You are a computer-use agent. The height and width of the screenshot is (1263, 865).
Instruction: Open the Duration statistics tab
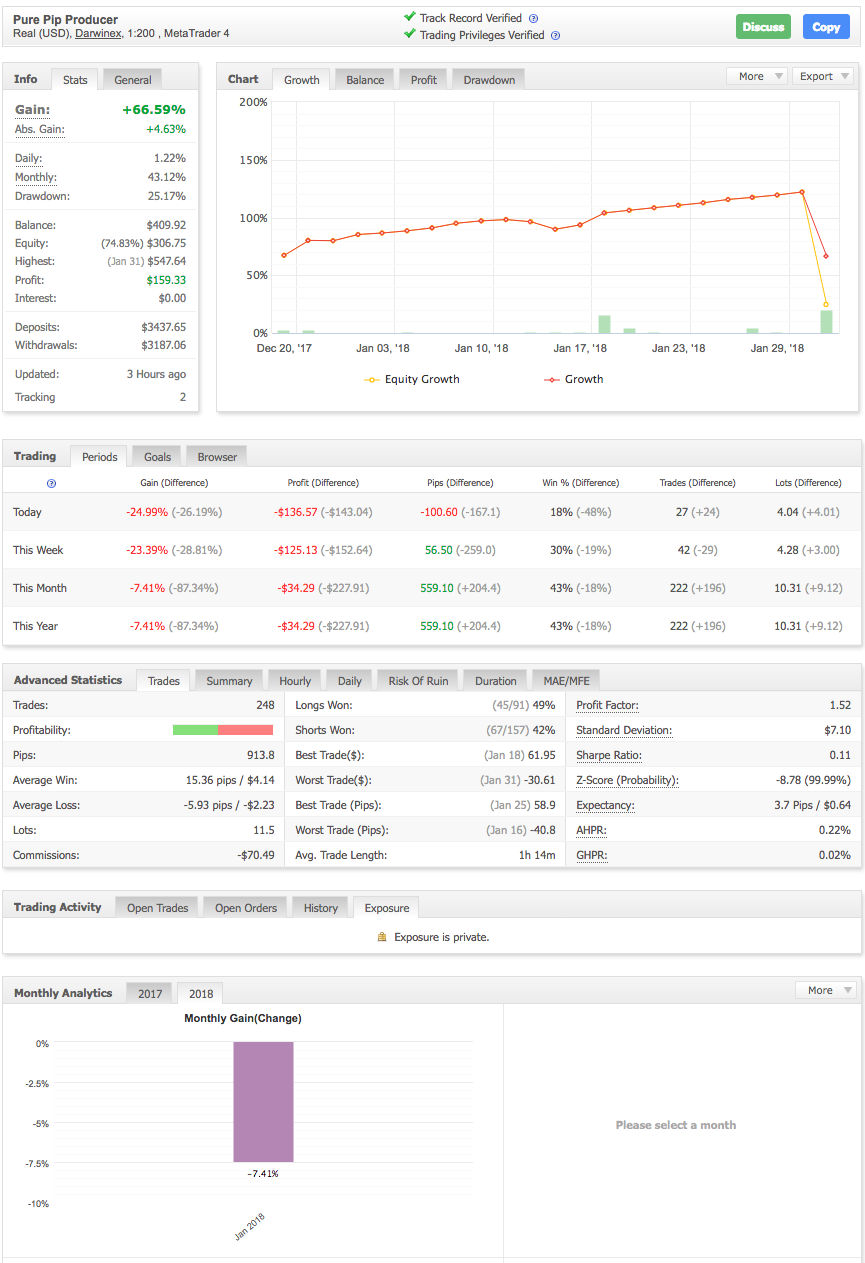(x=496, y=681)
